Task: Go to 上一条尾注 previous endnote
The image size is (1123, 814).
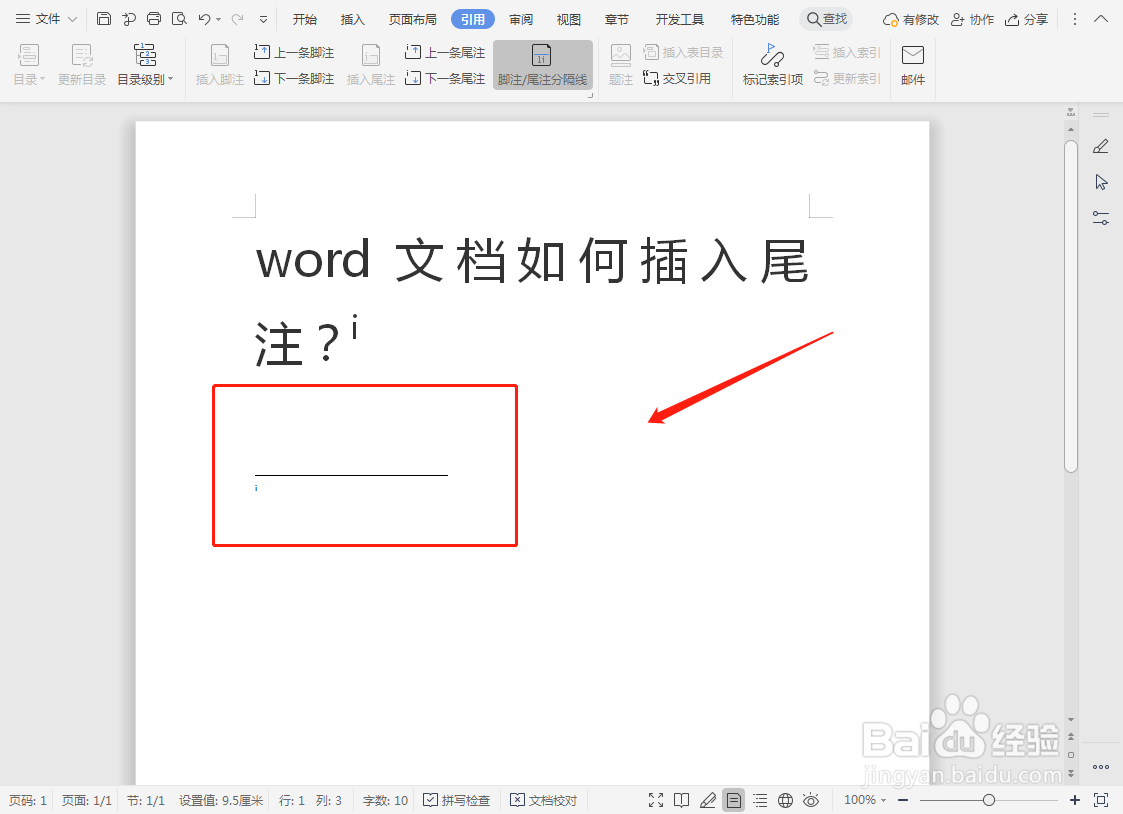Action: pos(445,52)
